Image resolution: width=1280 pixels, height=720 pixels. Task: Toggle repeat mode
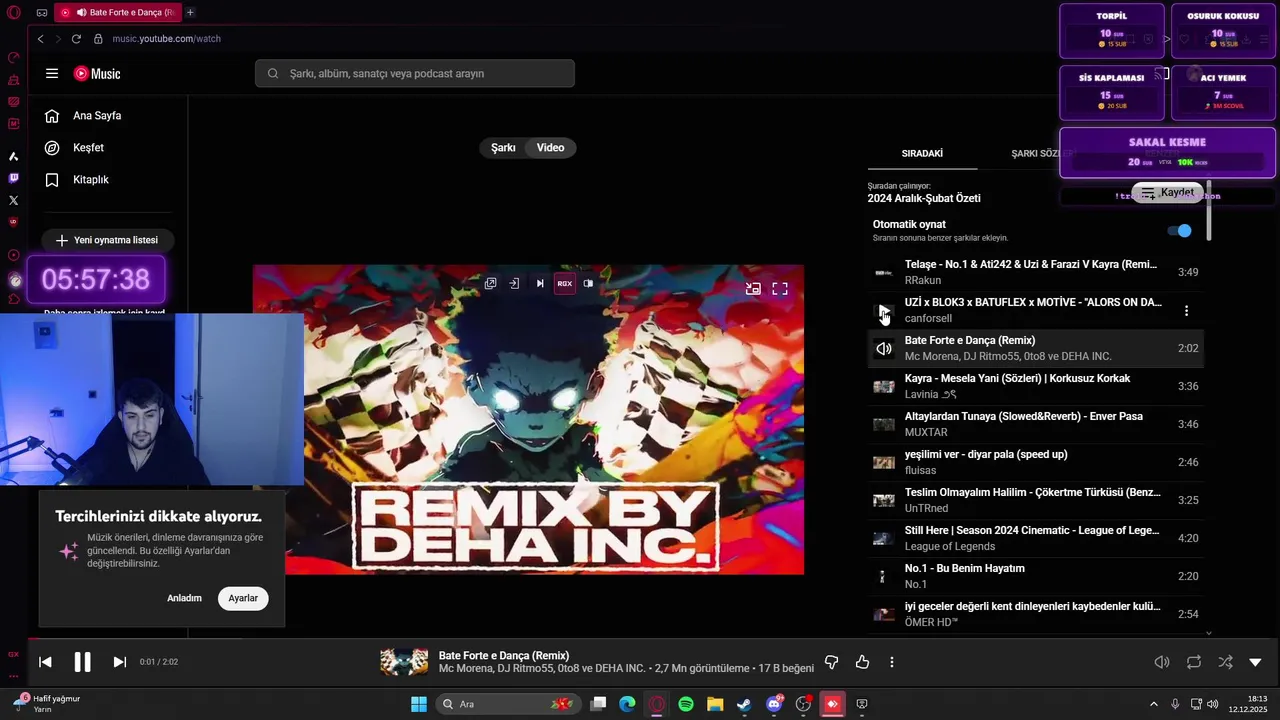(x=1194, y=662)
